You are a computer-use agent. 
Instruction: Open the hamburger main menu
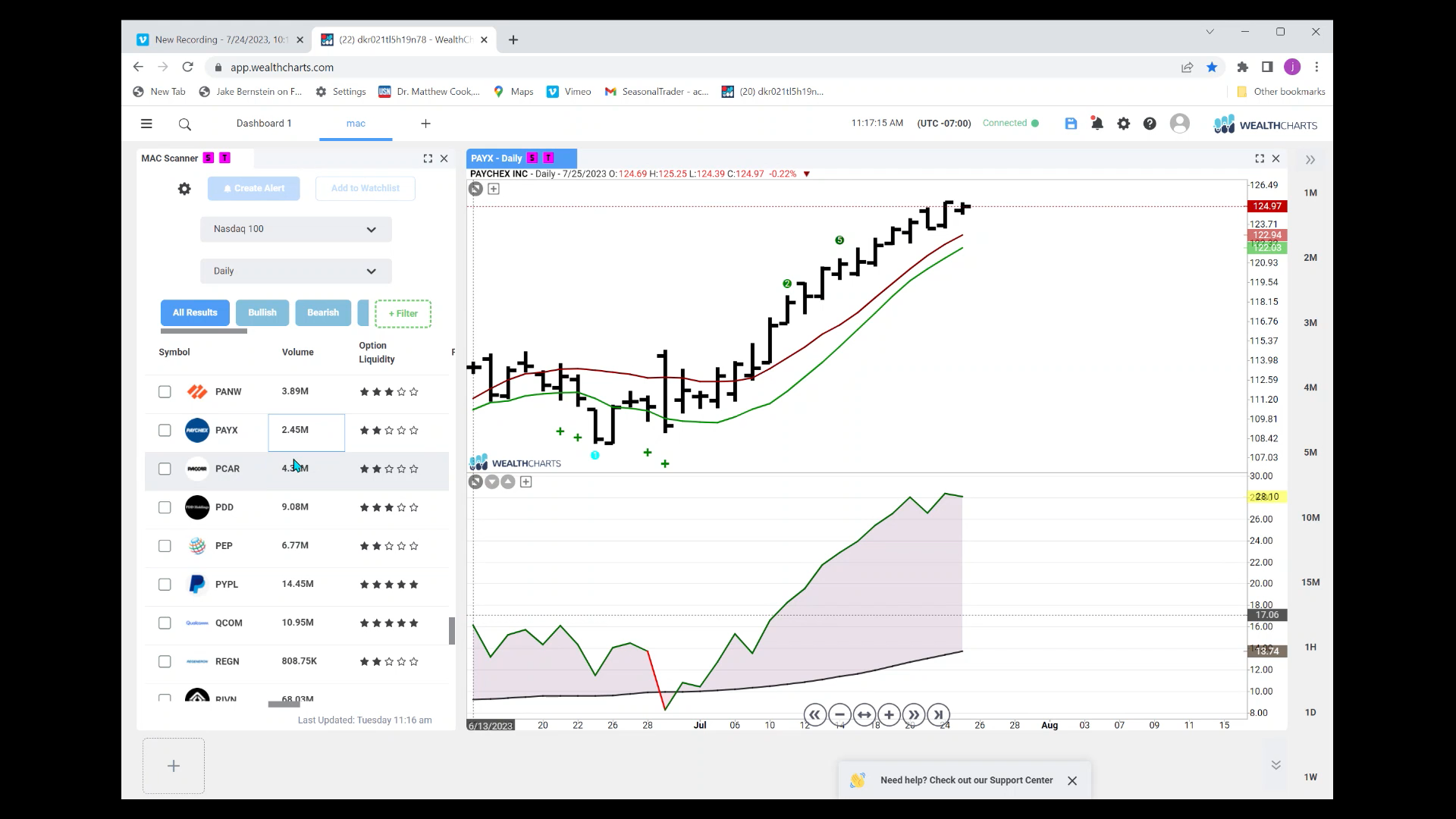click(x=146, y=124)
